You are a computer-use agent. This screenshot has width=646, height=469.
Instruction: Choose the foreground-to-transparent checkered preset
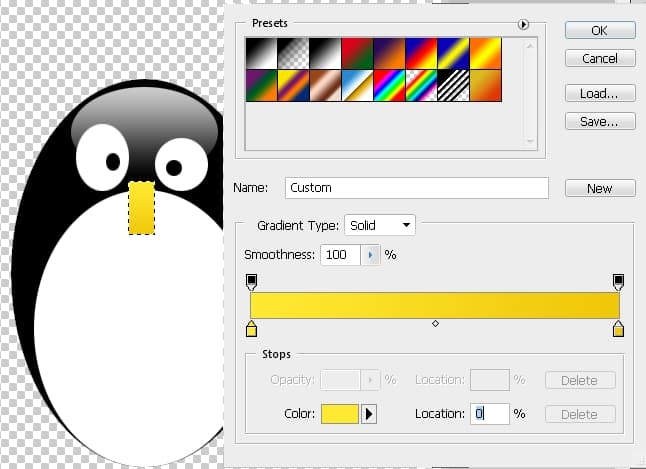click(293, 53)
